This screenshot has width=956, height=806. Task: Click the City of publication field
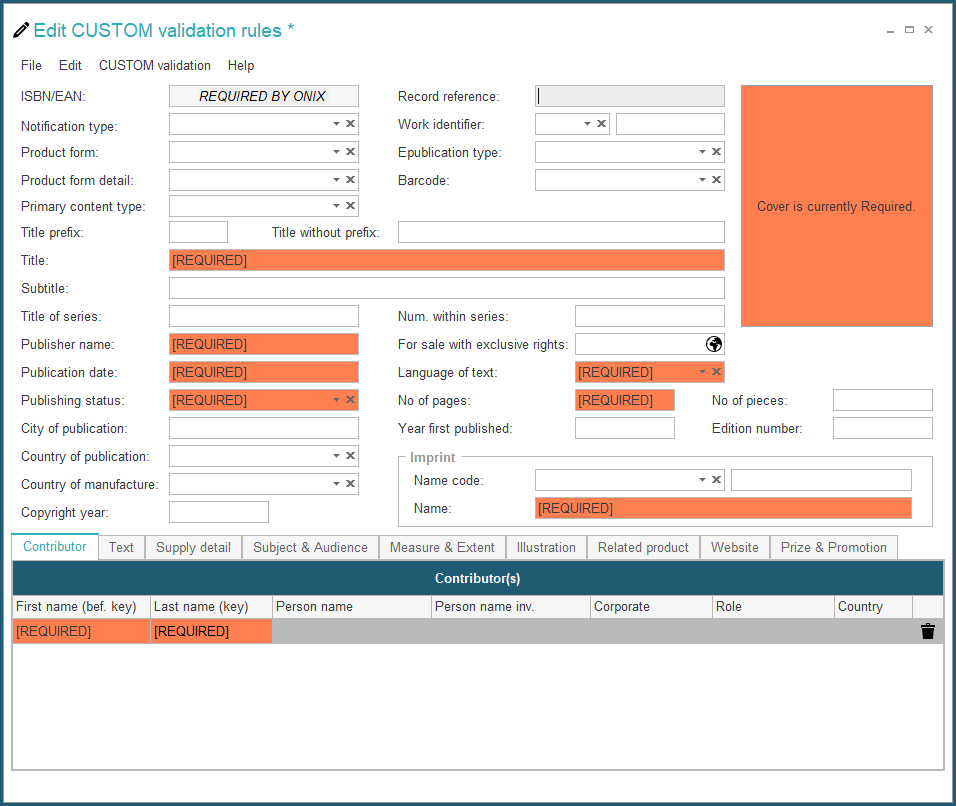(x=264, y=429)
